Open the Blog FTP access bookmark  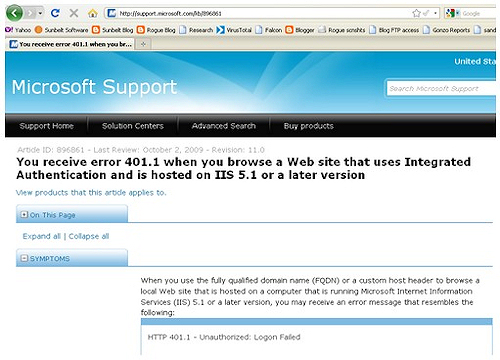coord(394,30)
